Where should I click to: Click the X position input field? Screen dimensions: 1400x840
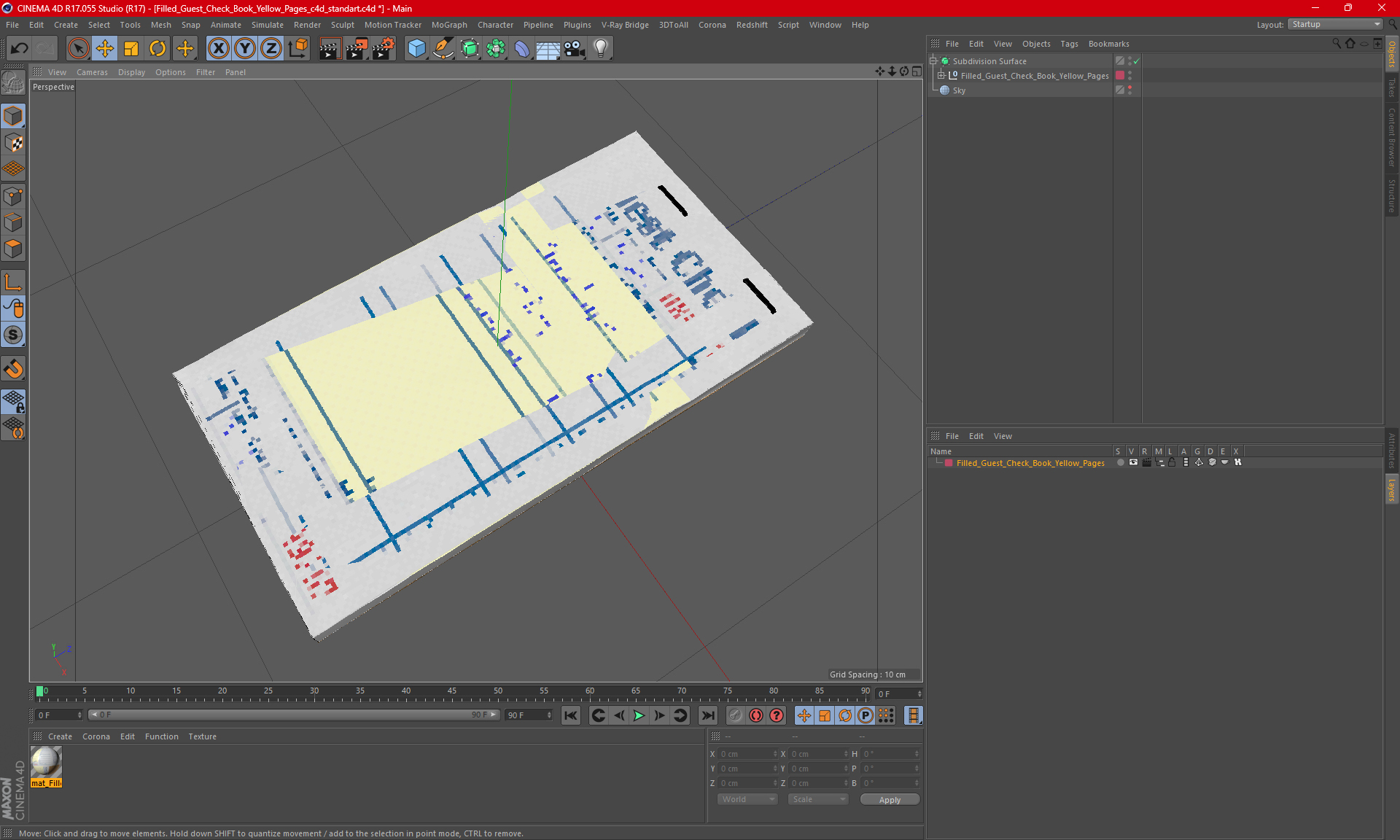pos(747,755)
